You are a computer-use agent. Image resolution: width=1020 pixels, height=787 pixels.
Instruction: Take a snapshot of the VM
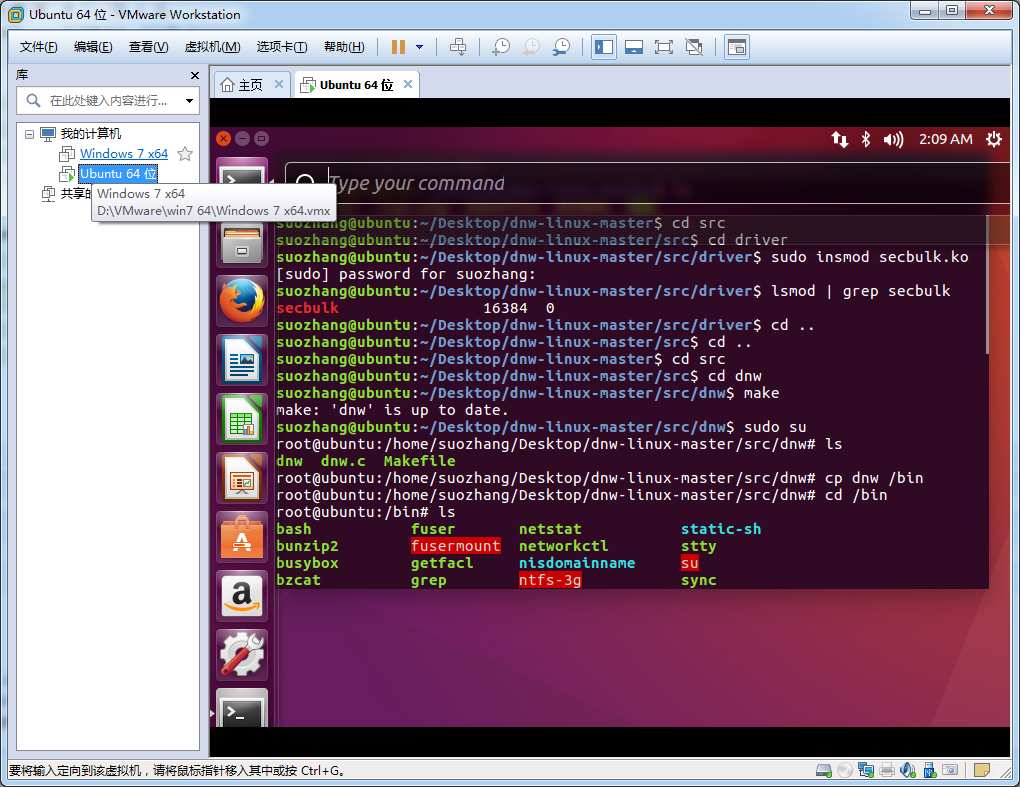[x=501, y=47]
